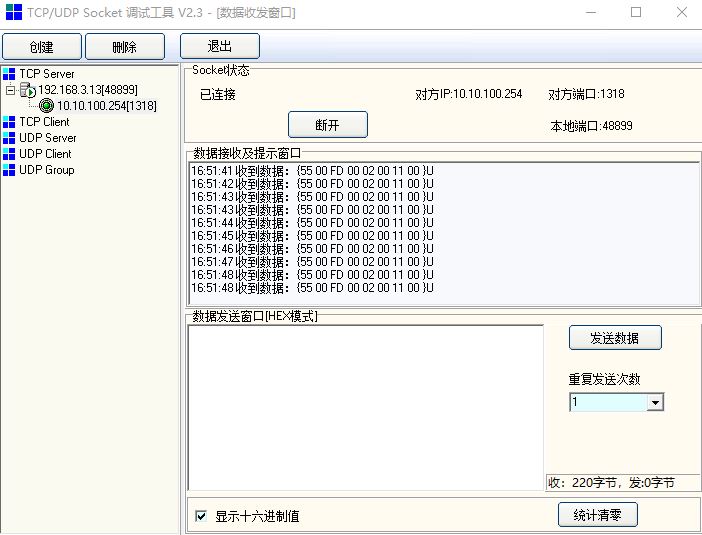The height and width of the screenshot is (535, 702).
Task: Click inside the HEX data send text area
Action: point(366,407)
